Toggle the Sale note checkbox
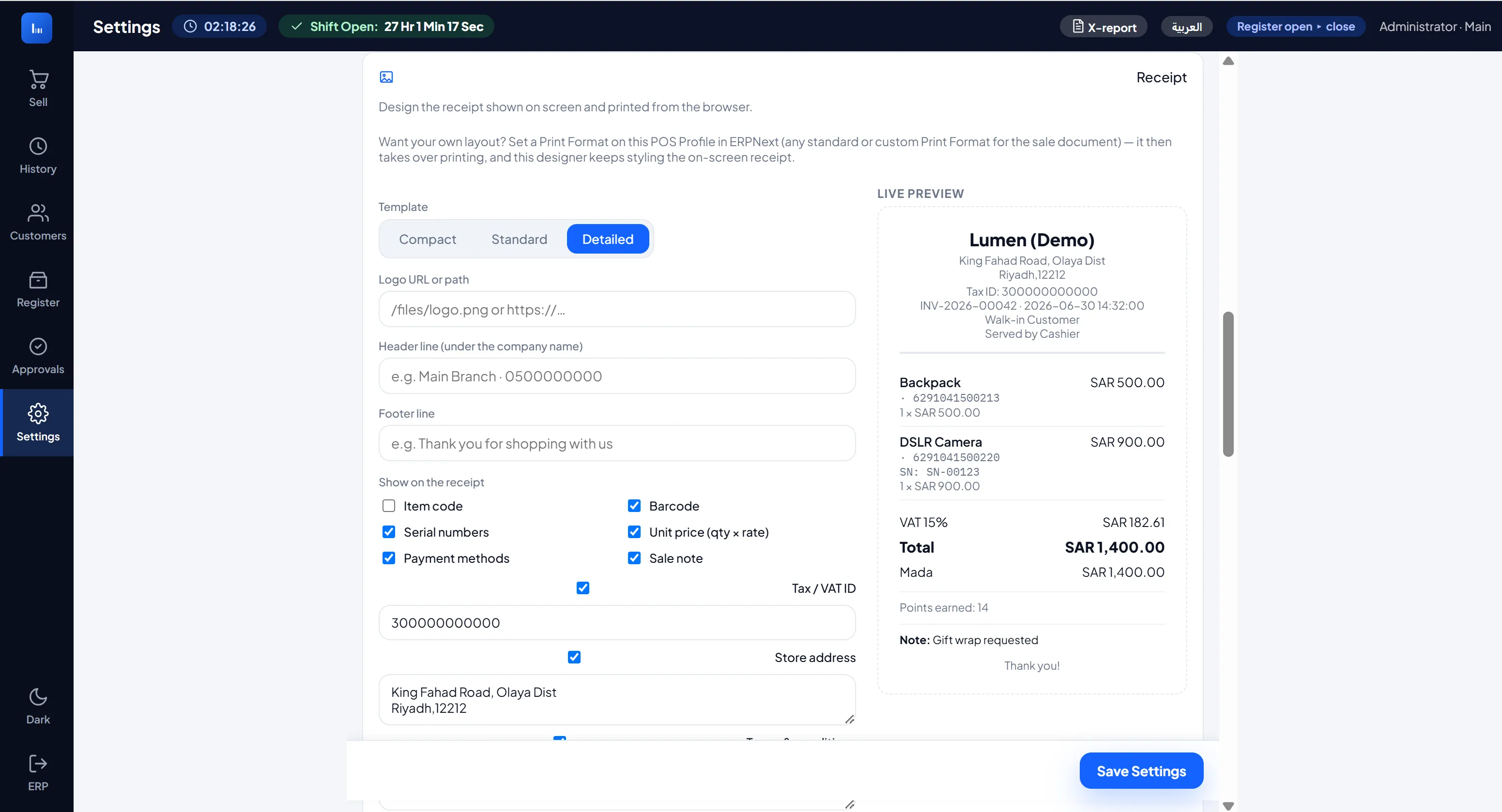1502x812 pixels. (634, 558)
